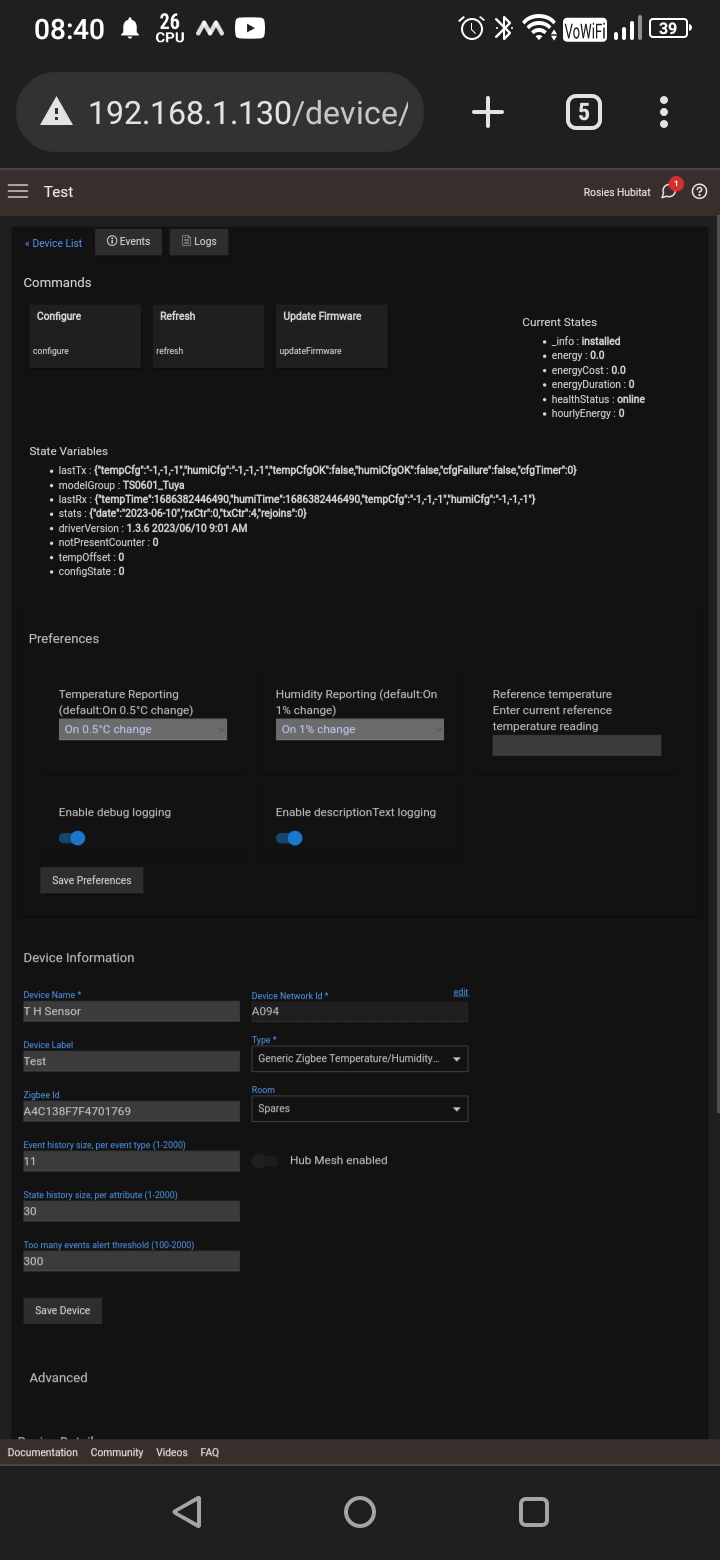The width and height of the screenshot is (720, 1560).
Task: Click the Reference temperature input field
Action: [x=577, y=745]
